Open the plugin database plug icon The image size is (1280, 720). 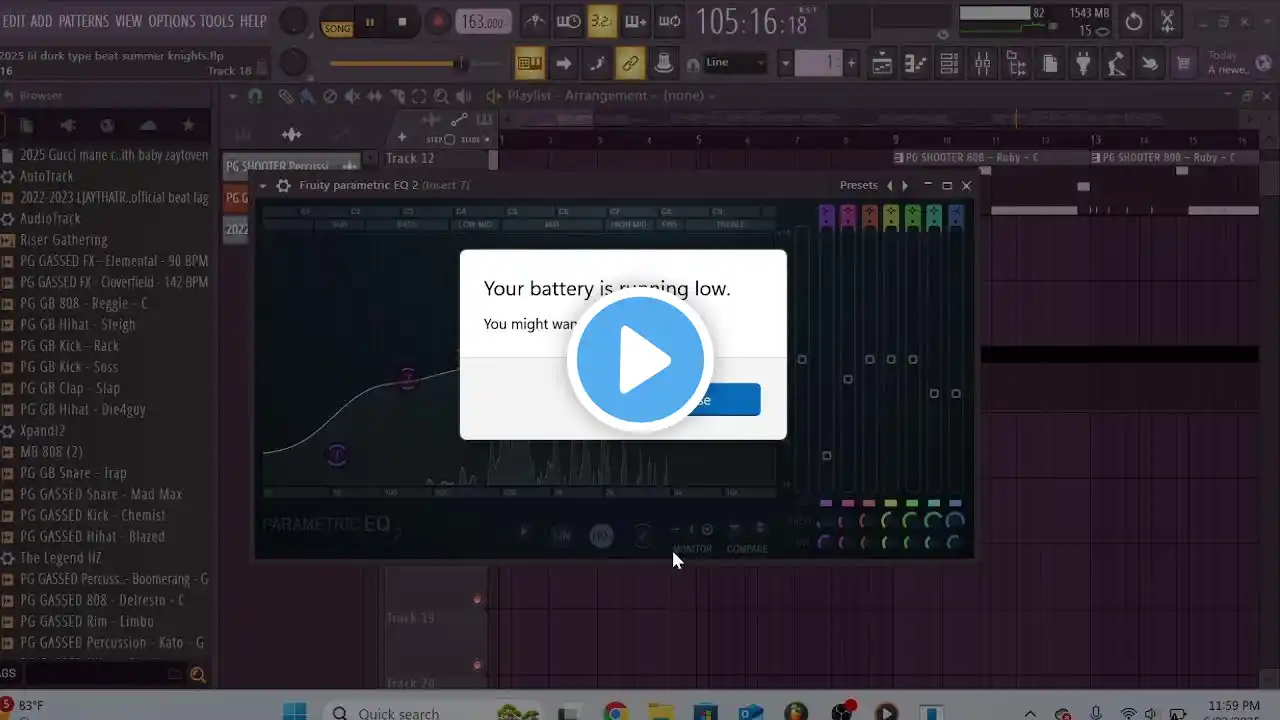click(x=1083, y=65)
